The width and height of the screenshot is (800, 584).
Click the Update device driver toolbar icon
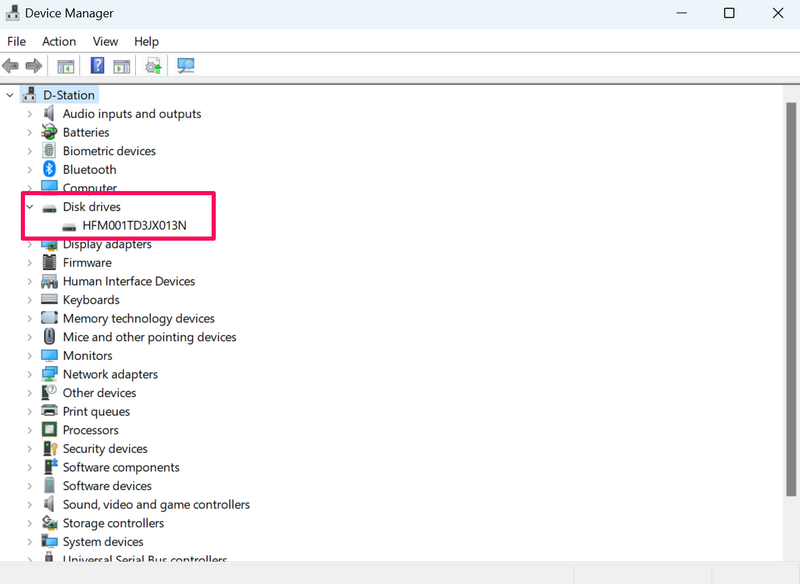(153, 66)
